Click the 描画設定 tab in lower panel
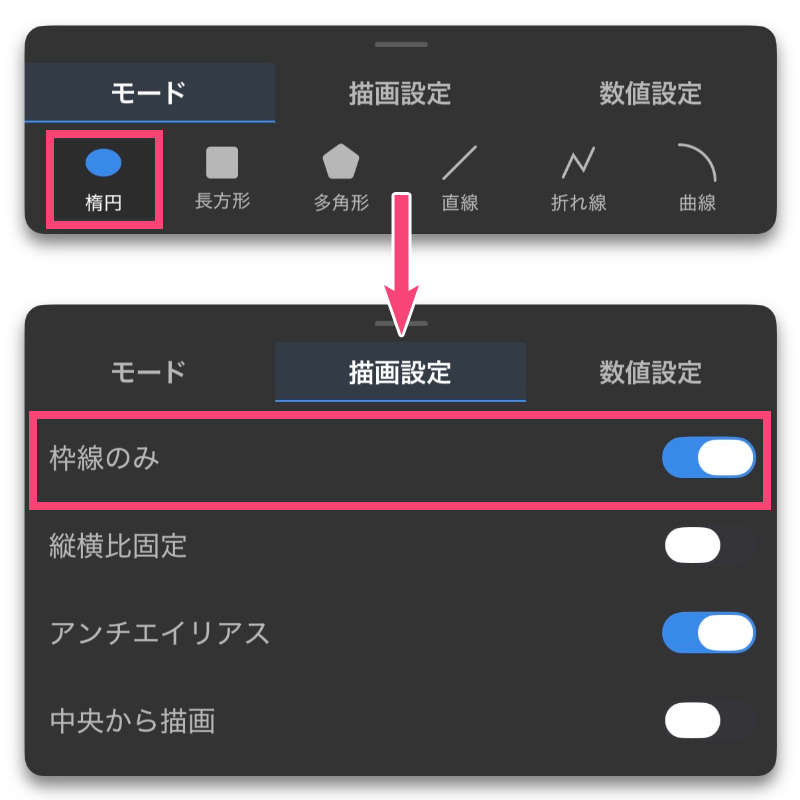 pyautogui.click(x=400, y=372)
